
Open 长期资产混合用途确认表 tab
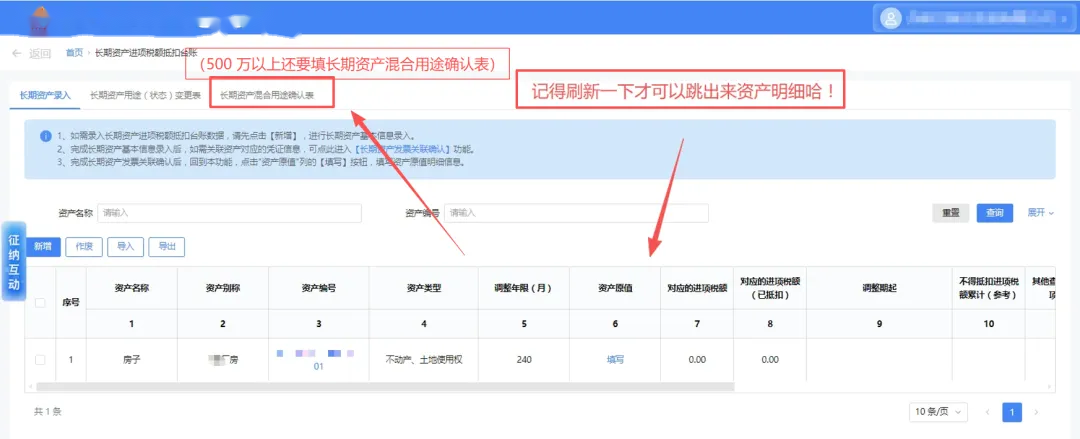[267, 95]
